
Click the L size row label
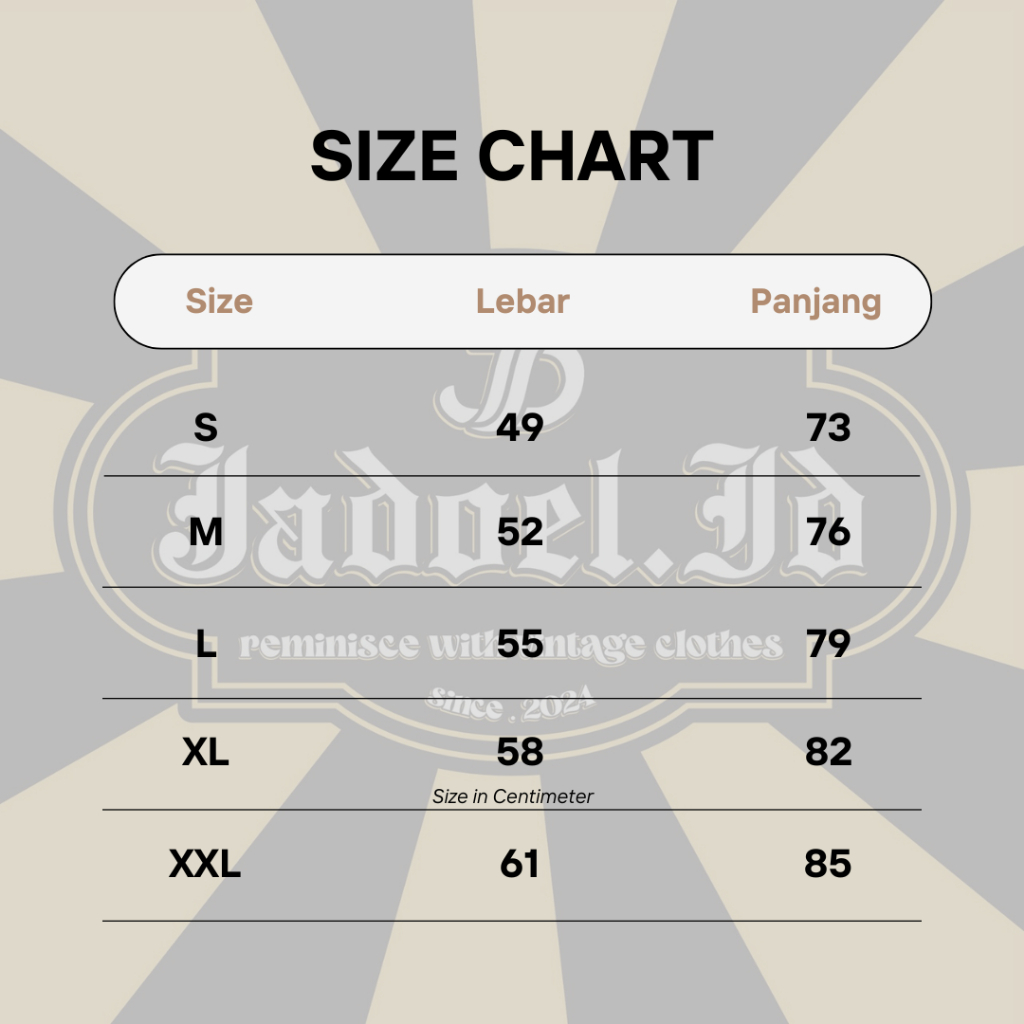coord(206,644)
